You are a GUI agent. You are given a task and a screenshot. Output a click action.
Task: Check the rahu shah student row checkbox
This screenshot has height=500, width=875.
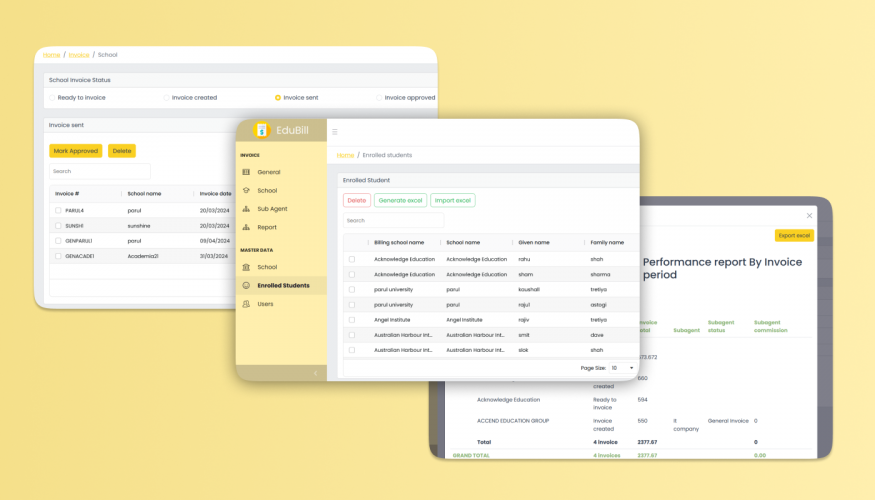coord(352,259)
